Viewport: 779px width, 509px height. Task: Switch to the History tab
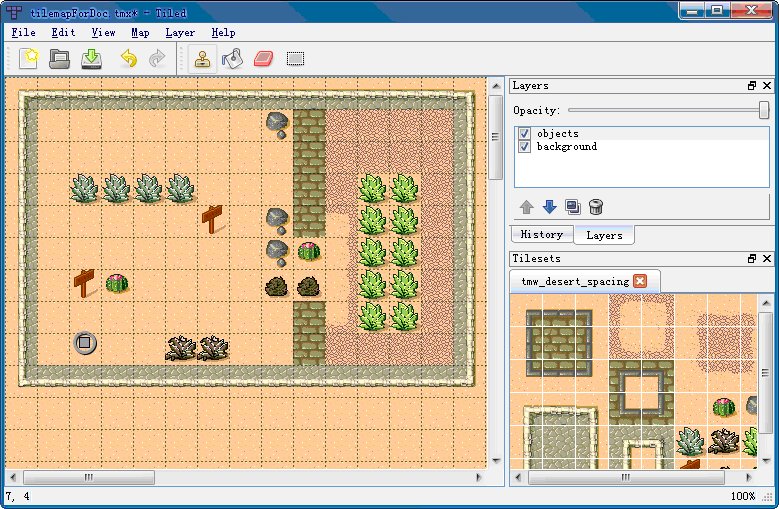pos(542,234)
